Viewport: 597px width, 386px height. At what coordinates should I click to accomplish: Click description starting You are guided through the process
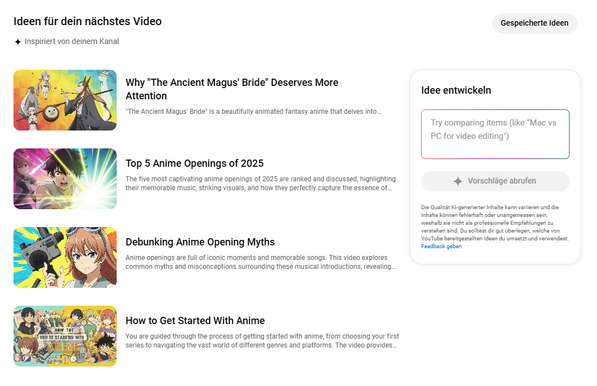[x=262, y=341]
